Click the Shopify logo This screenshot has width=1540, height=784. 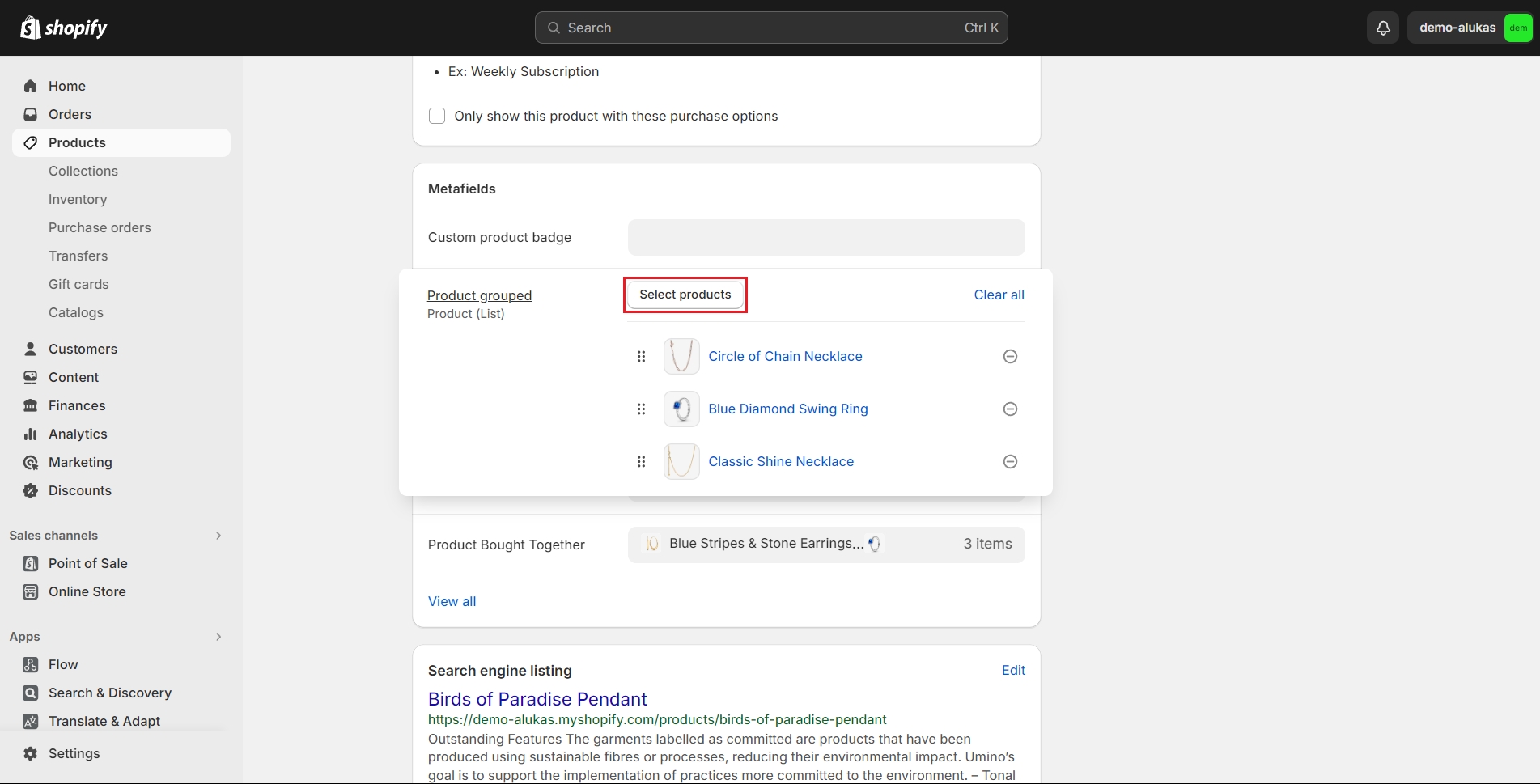64,28
